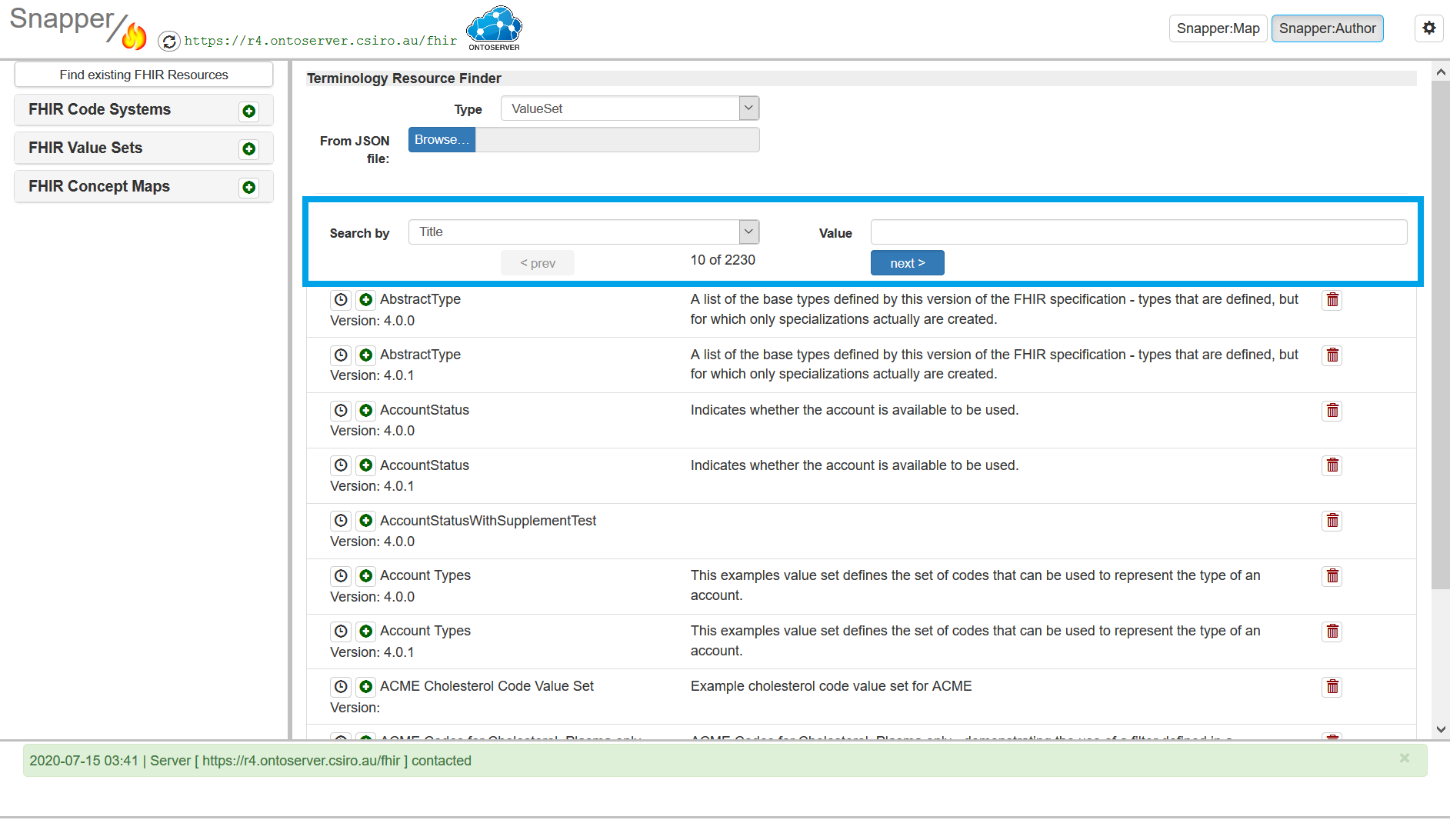Click the JSON file path field
This screenshot has width=1450, height=840.
617,140
